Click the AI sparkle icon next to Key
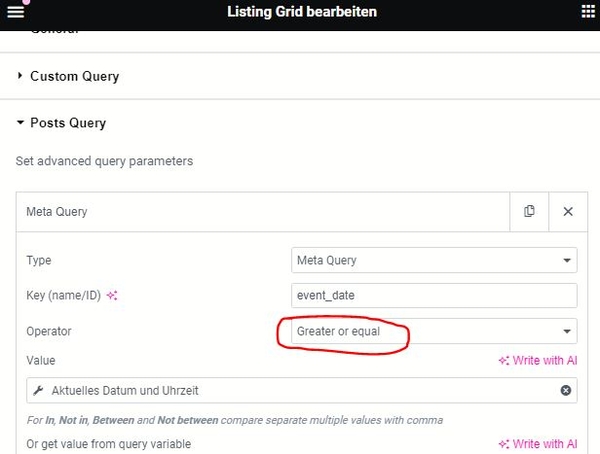 112,296
